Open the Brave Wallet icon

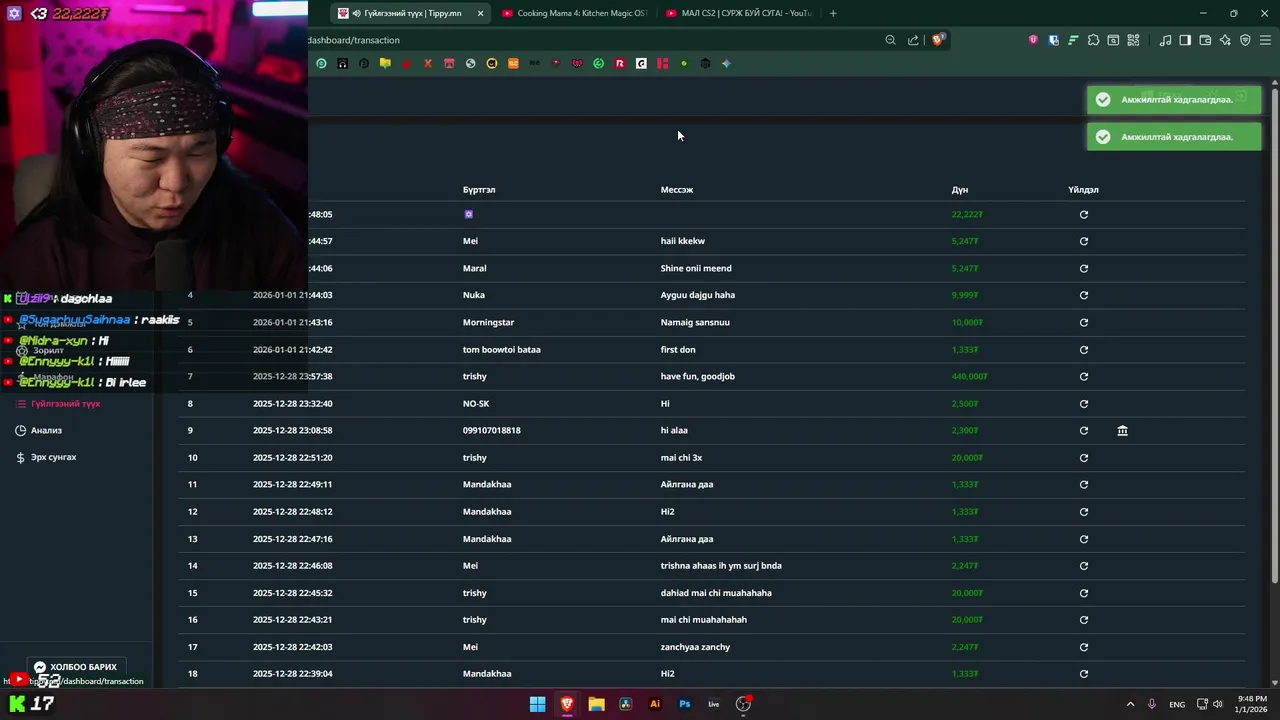(x=1205, y=40)
